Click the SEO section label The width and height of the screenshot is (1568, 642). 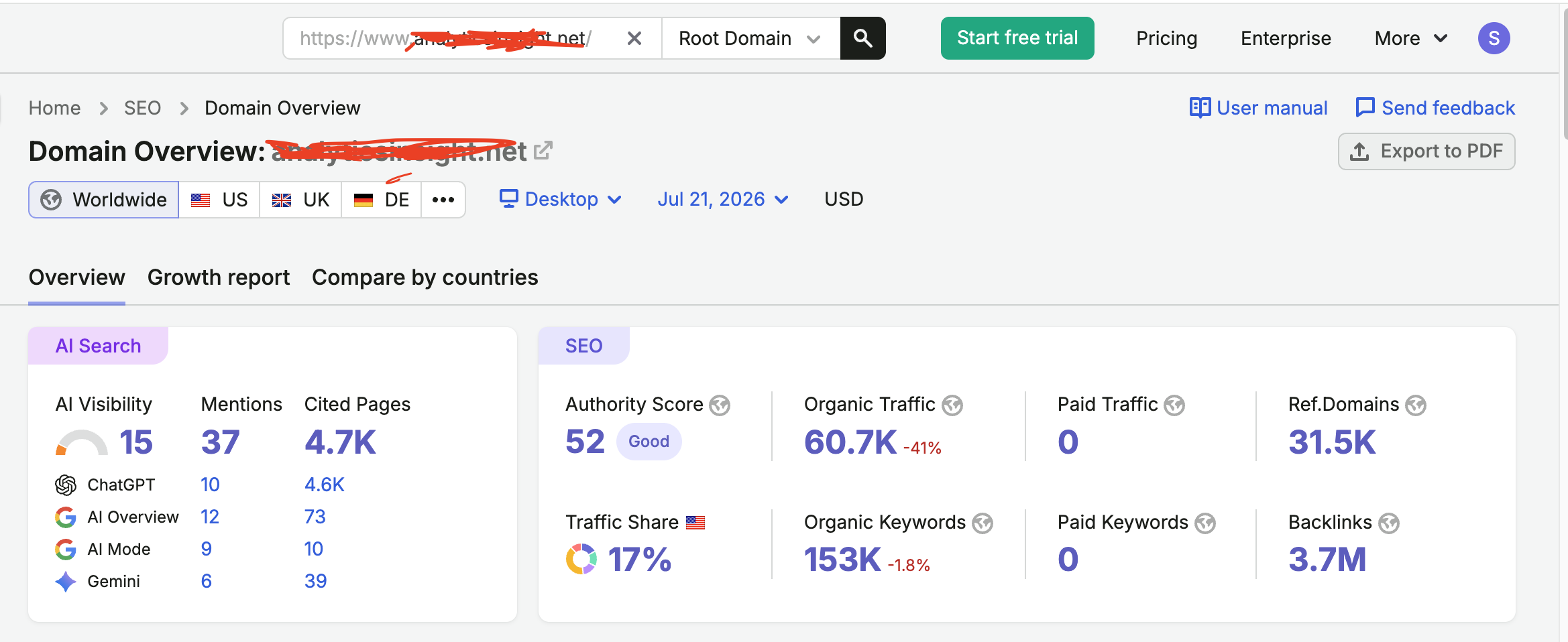pyautogui.click(x=583, y=346)
